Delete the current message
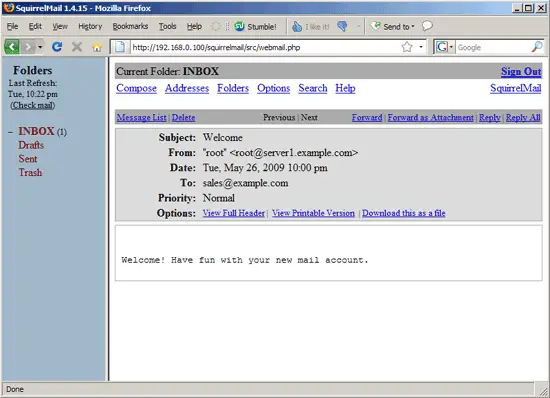Image resolution: width=550 pixels, height=398 pixels. click(183, 117)
